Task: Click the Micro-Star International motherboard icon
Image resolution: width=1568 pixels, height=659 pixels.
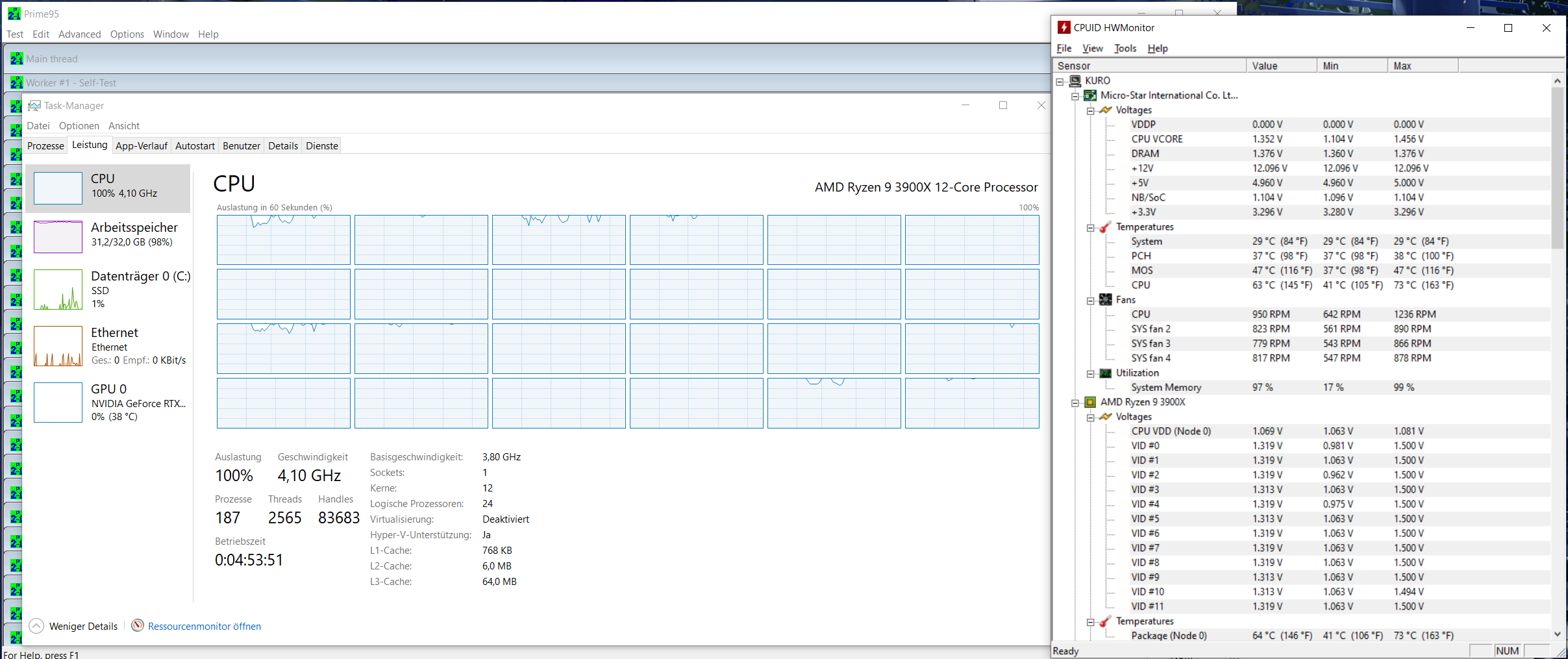Action: (x=1091, y=95)
